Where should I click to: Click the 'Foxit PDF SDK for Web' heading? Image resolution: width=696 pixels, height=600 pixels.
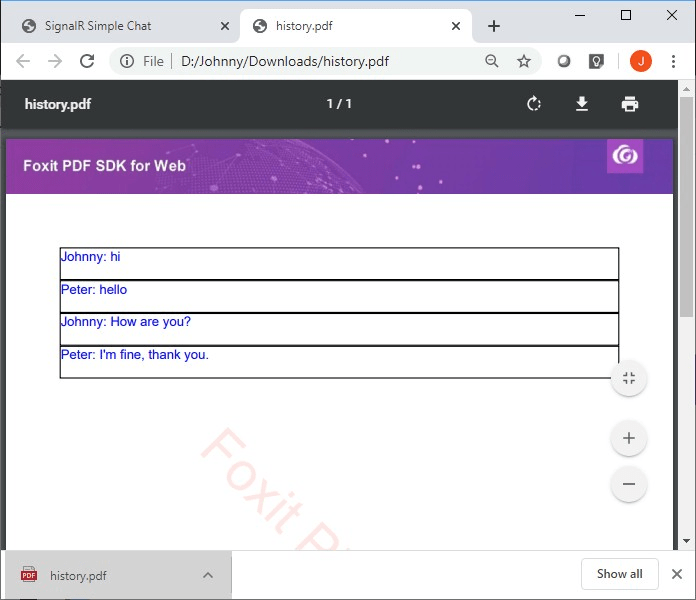[104, 166]
